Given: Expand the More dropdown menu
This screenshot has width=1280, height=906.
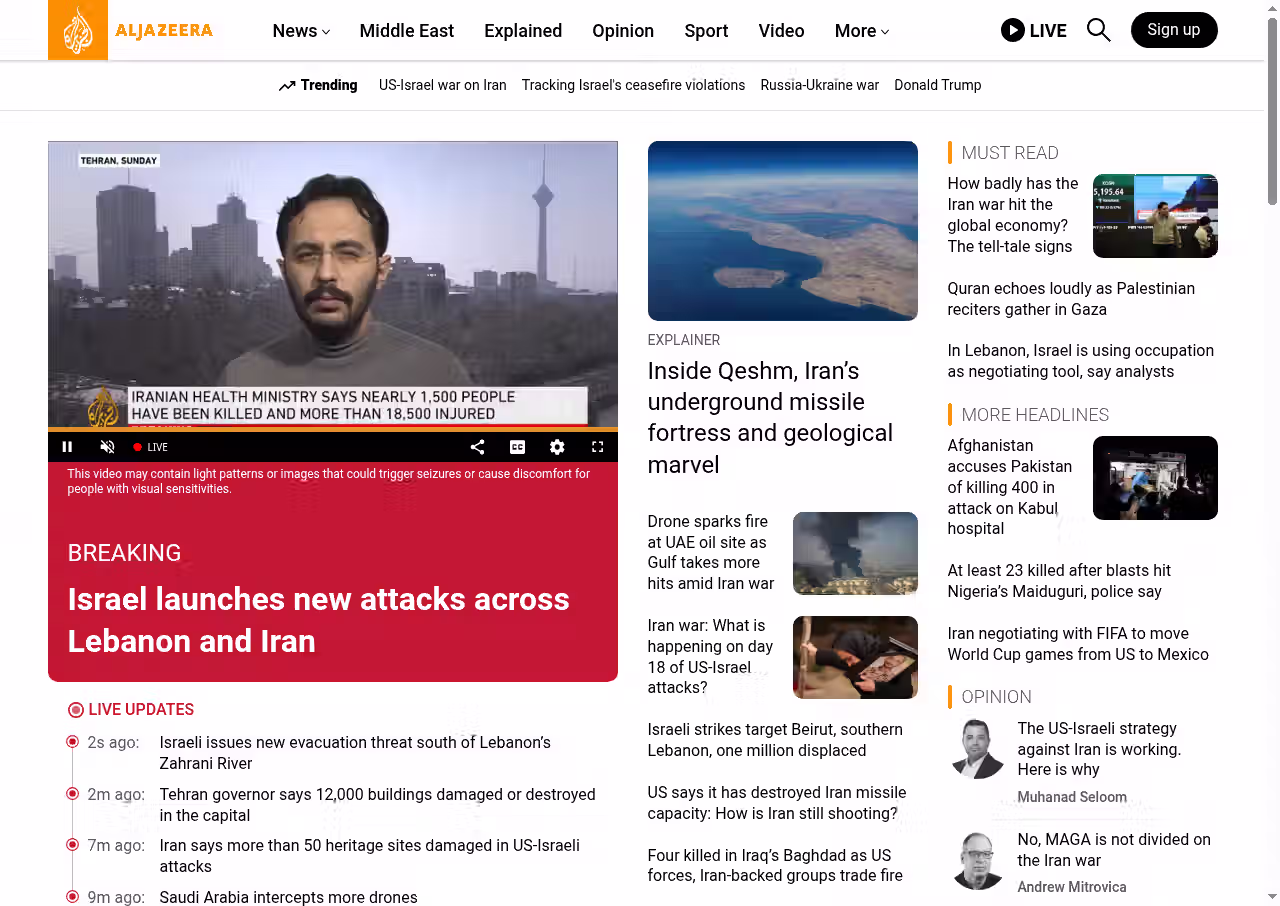Looking at the screenshot, I should point(862,31).
